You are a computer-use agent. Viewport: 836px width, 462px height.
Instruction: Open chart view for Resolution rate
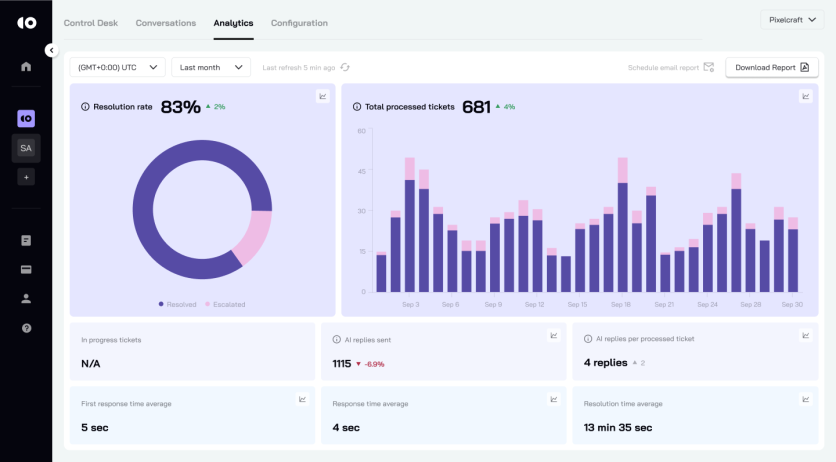pos(323,96)
